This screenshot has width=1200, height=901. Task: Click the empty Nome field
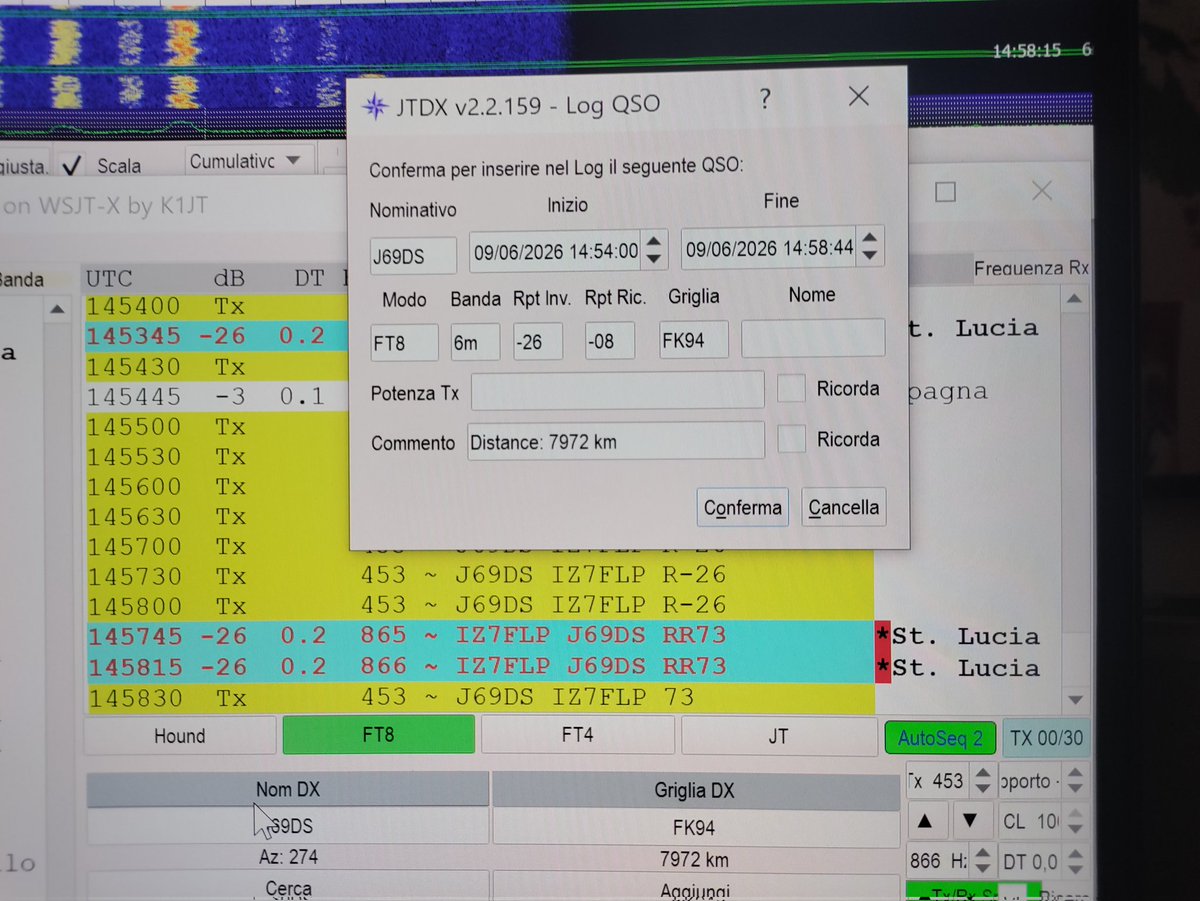pos(813,338)
